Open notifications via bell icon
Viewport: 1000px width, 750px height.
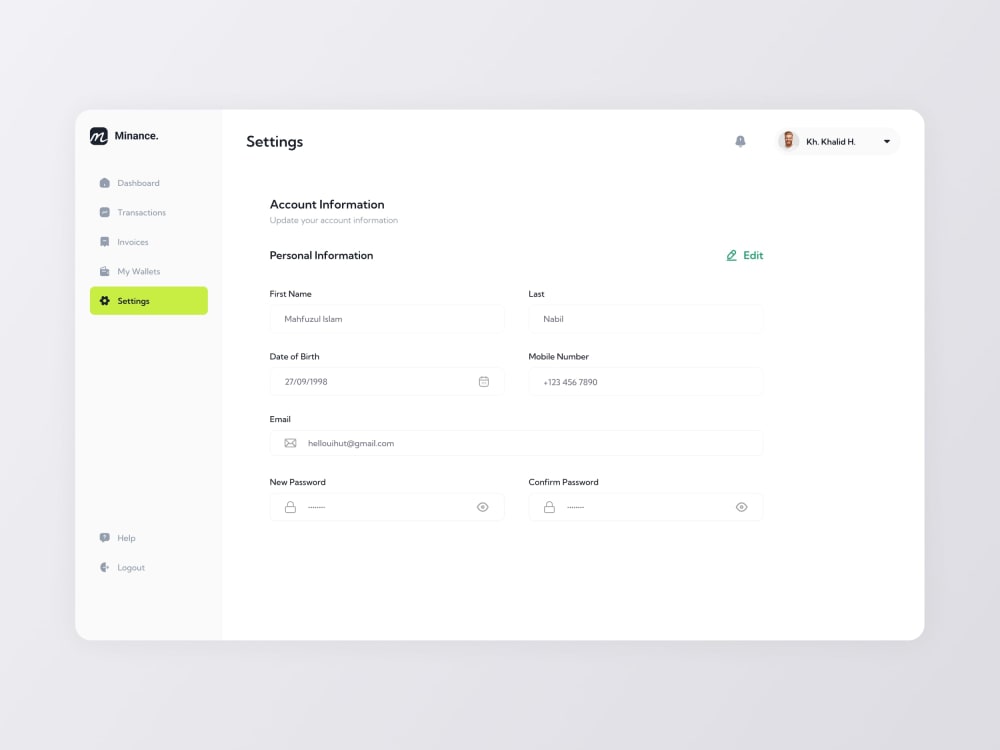pos(740,142)
